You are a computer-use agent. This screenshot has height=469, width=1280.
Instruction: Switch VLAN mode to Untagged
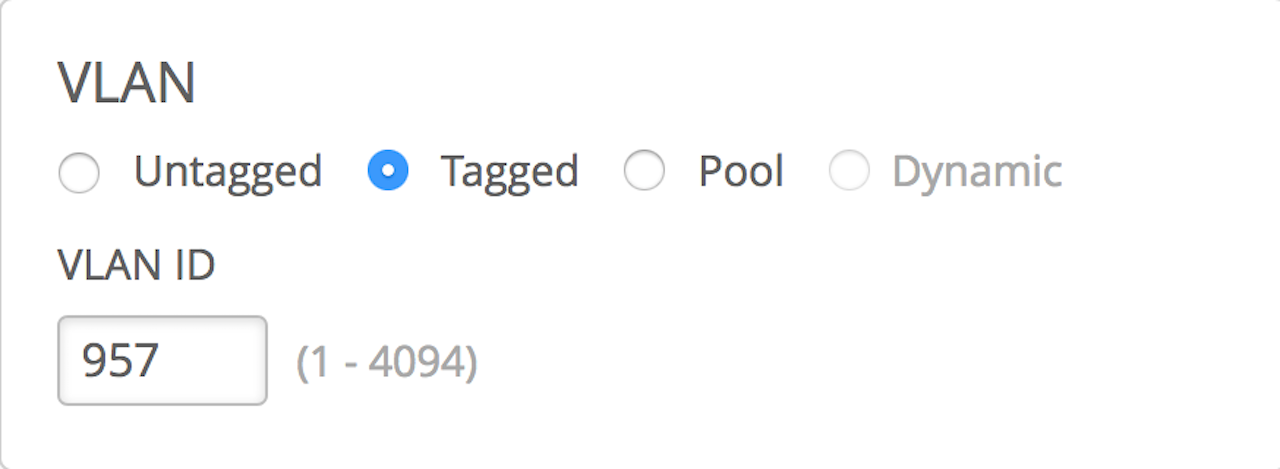coord(79,173)
